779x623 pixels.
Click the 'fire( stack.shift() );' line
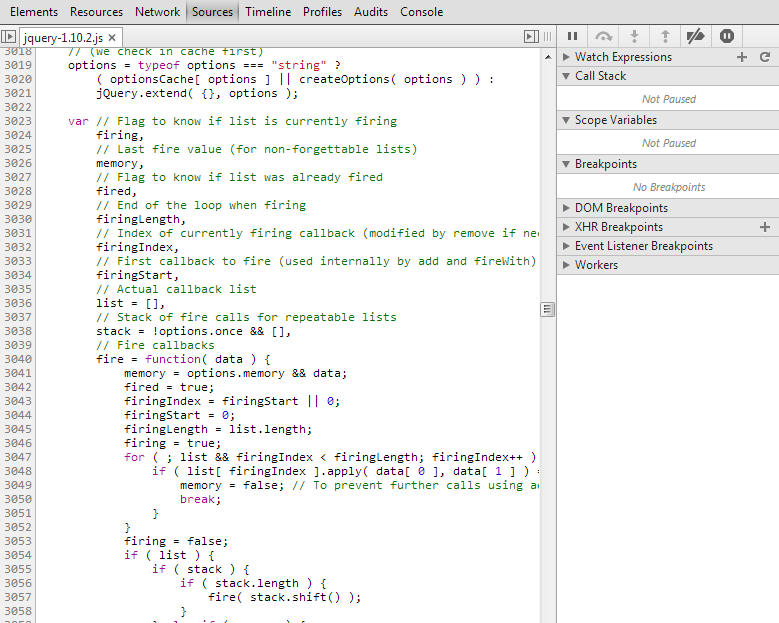click(284, 597)
